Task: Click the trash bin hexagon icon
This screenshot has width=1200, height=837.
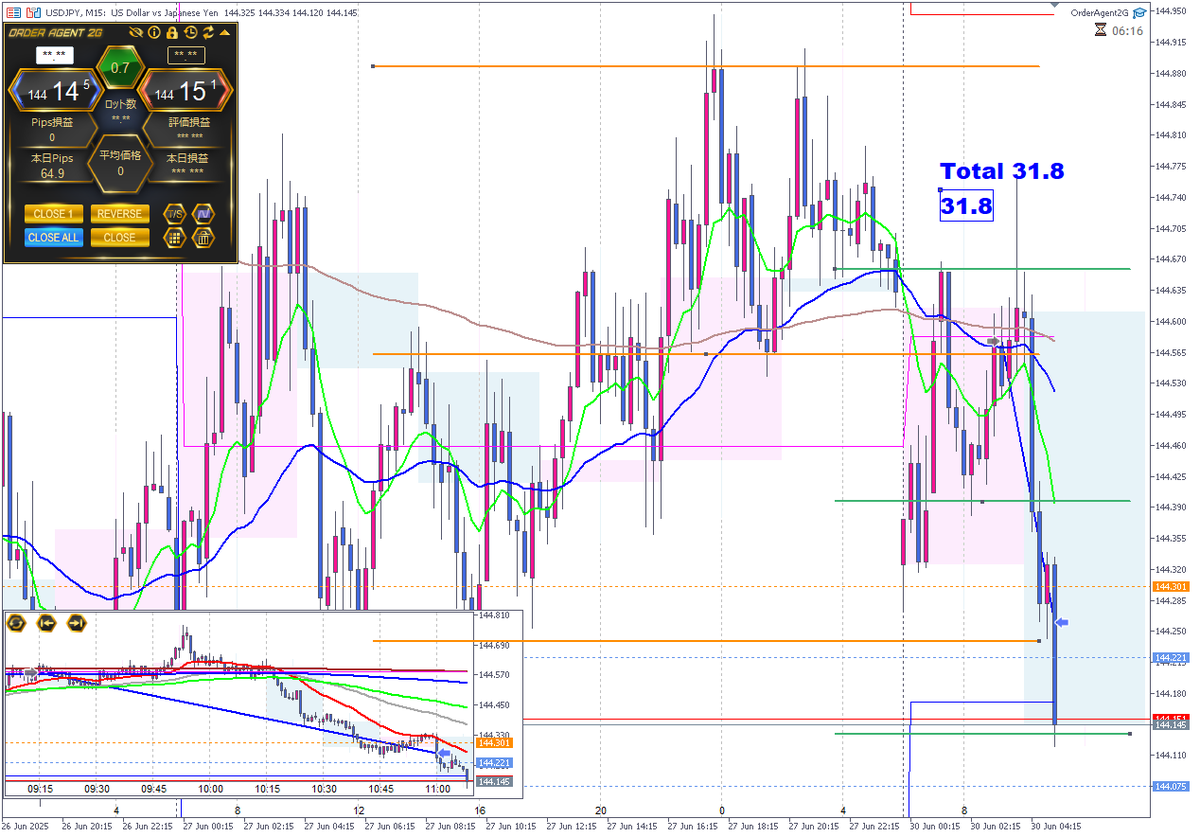Action: pyautogui.click(x=203, y=237)
